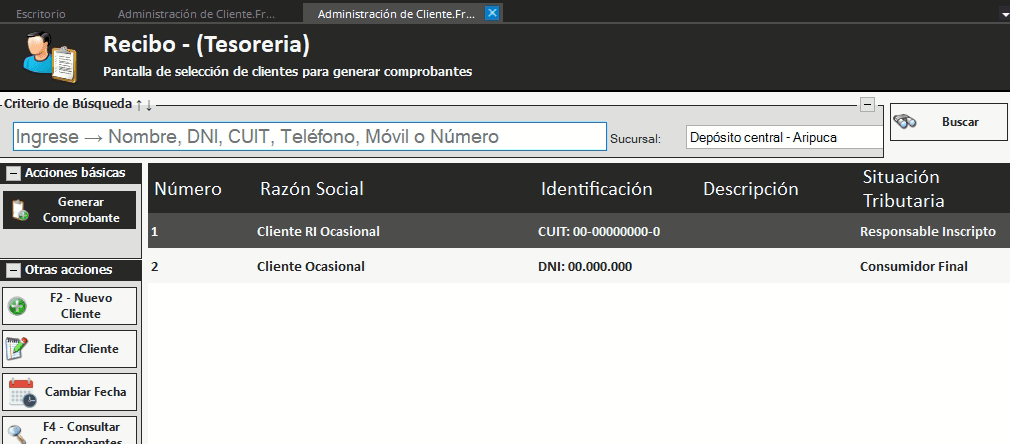Collapse the Acciones básicas section
This screenshot has height=444, width=1010.
[x=14, y=174]
